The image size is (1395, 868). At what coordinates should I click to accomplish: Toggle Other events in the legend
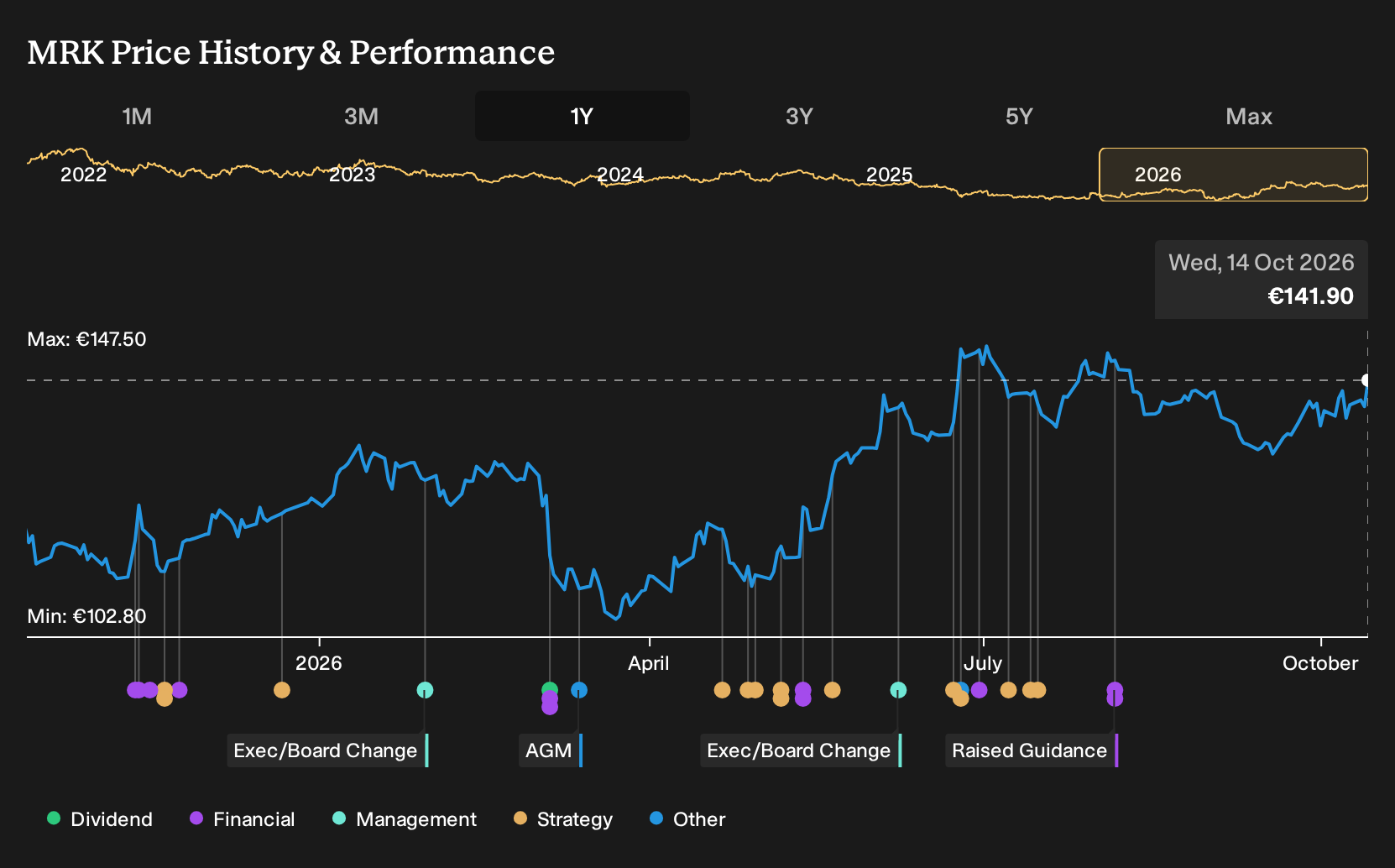coord(687,819)
